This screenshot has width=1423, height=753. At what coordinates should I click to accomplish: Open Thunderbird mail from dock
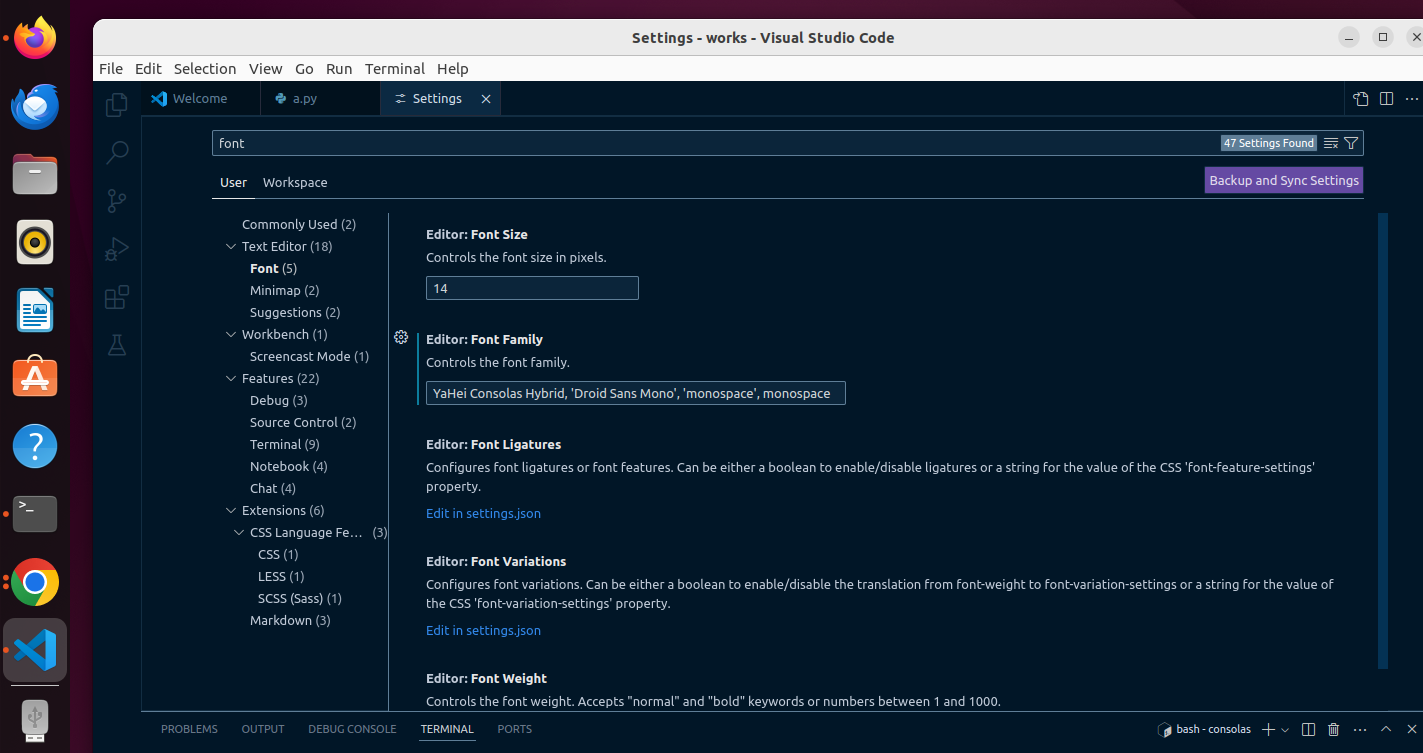click(35, 107)
